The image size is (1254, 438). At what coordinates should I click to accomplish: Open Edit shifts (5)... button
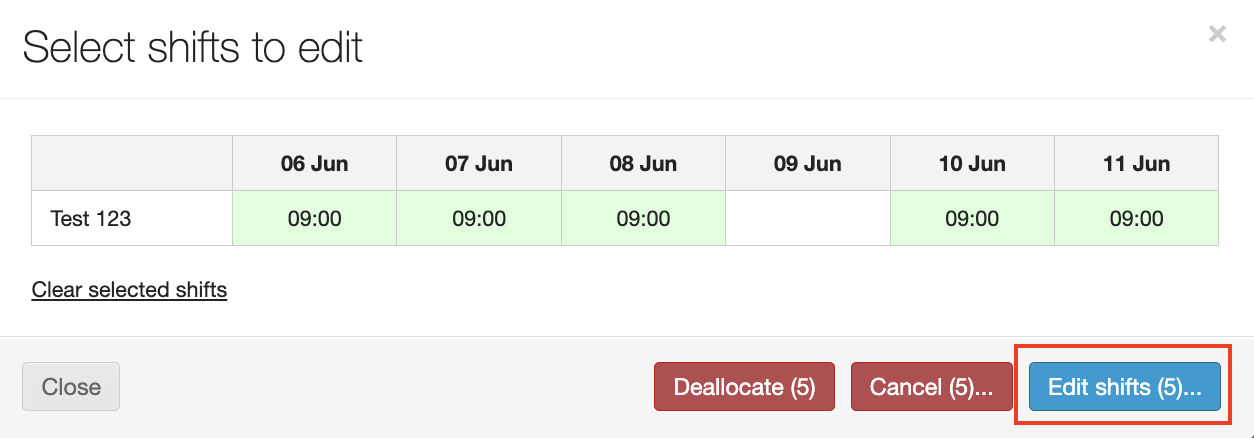tap(1124, 387)
